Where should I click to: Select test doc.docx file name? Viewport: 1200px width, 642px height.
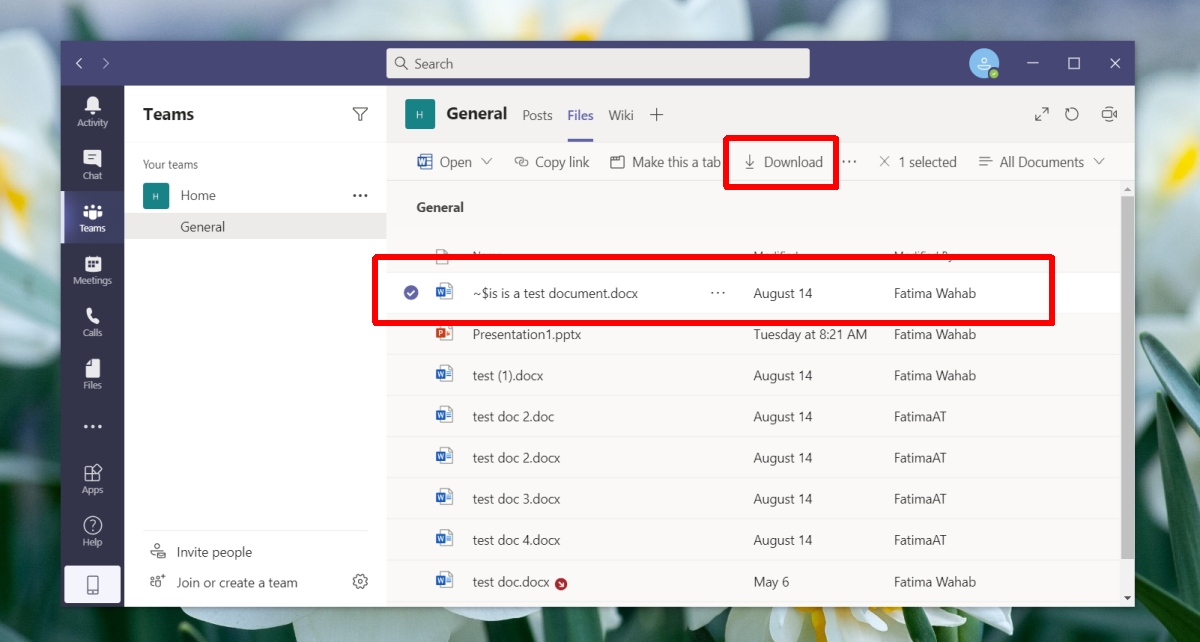[511, 581]
